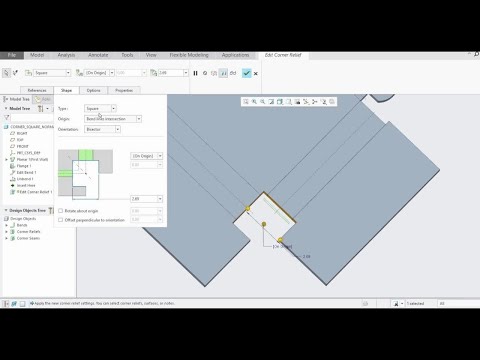Toggle the spin center icon in graphics toolbar

tap(315, 102)
